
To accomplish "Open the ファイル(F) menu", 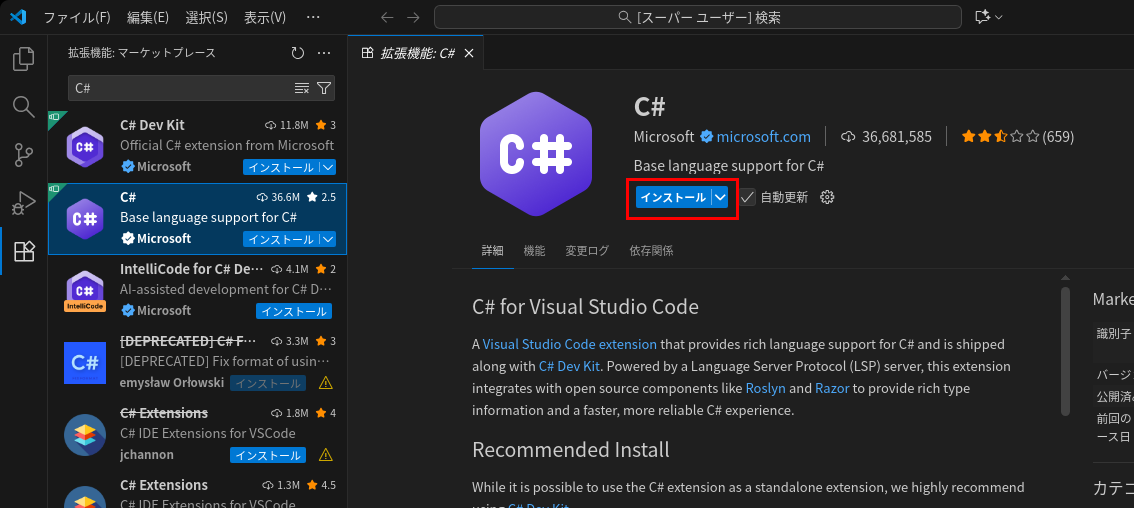I will pos(77,17).
